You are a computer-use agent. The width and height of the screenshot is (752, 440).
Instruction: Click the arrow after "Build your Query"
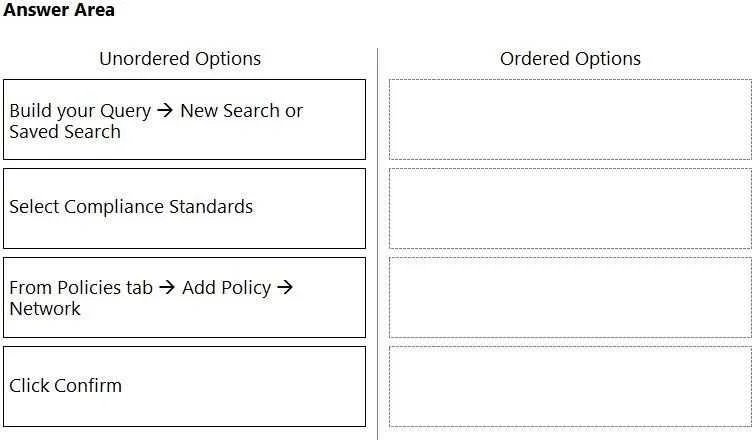tap(165, 111)
